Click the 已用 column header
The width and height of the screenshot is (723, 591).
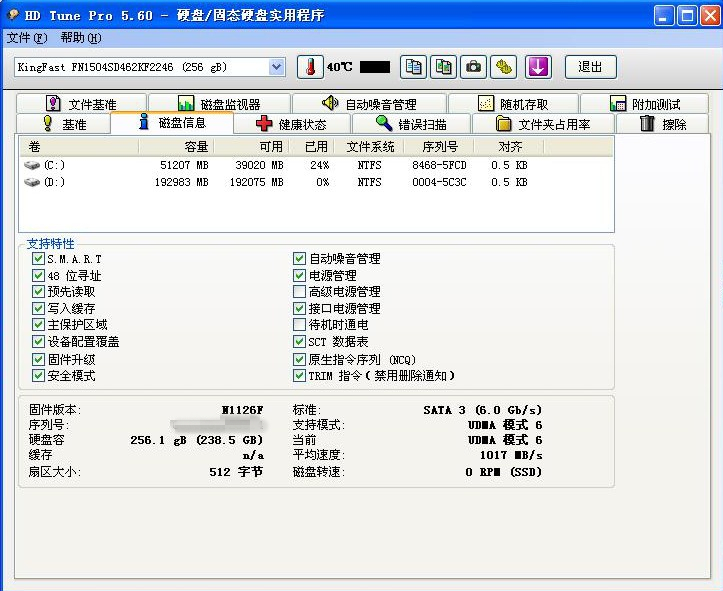(311, 147)
